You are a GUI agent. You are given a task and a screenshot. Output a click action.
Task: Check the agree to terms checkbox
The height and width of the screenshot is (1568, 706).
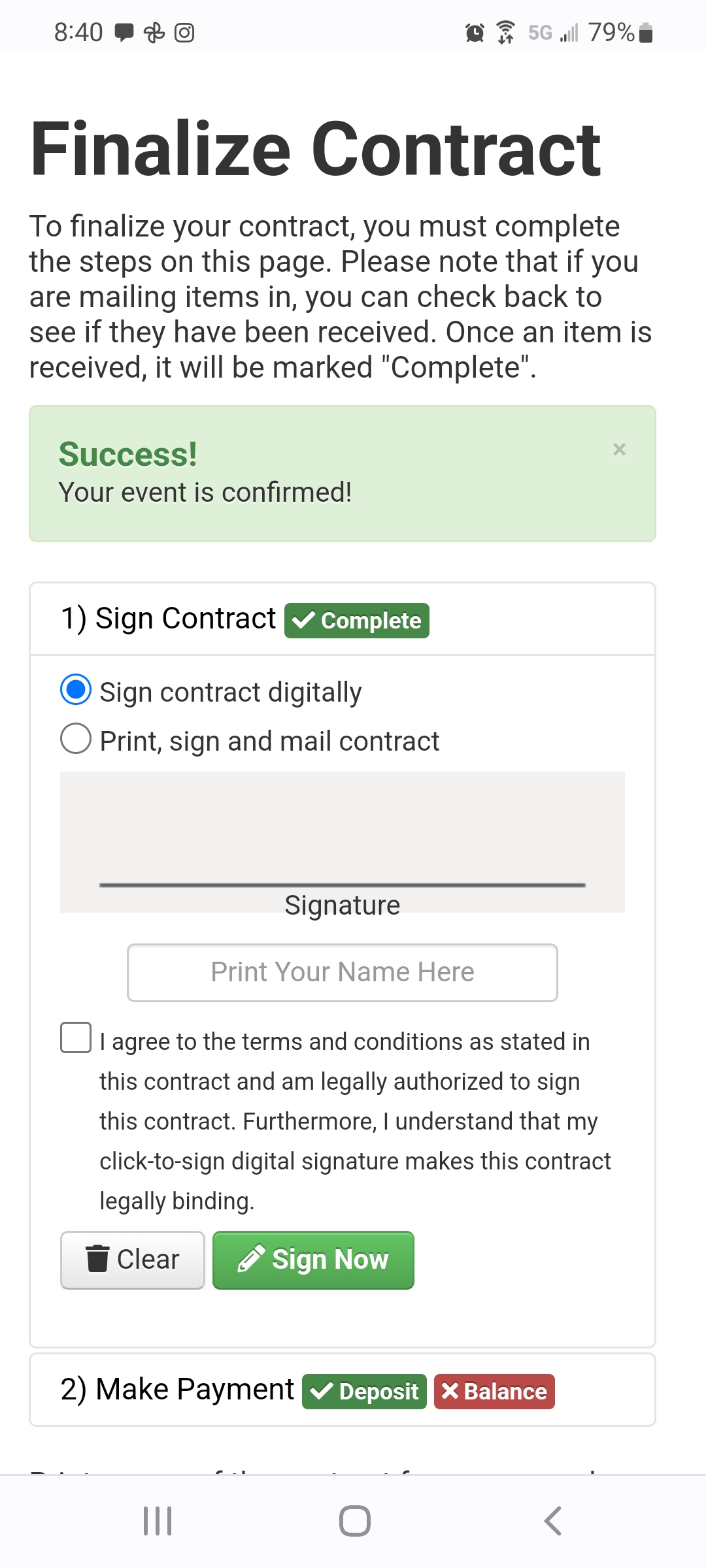pos(76,1037)
